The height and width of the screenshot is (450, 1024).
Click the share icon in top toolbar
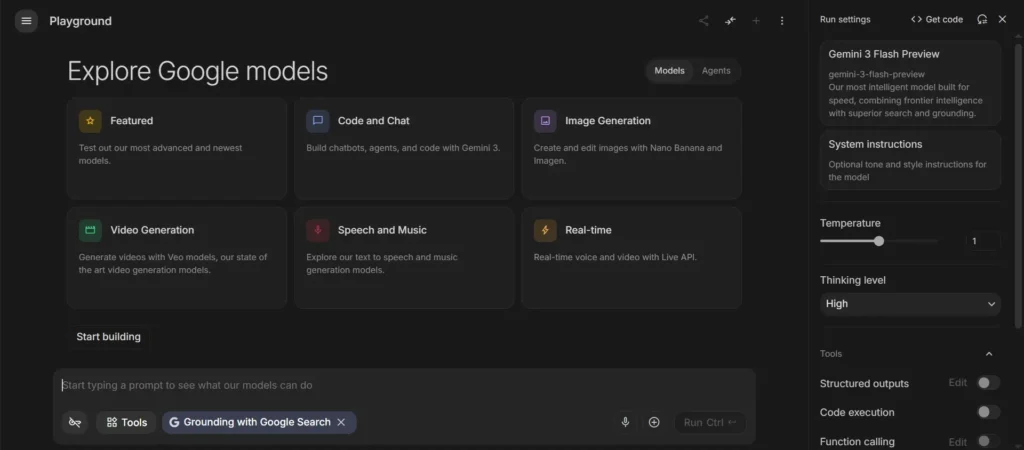click(703, 21)
